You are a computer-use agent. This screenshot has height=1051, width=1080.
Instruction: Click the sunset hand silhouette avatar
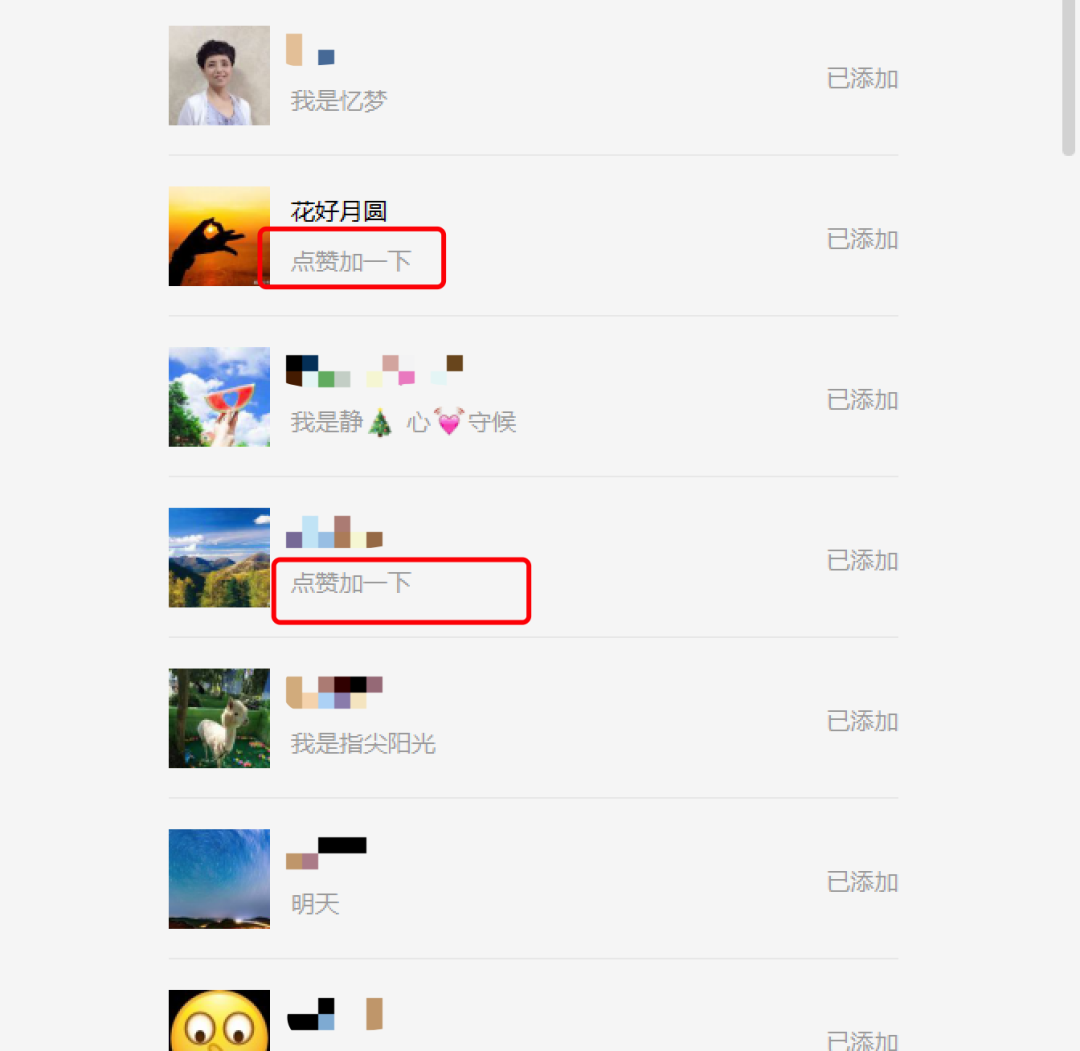(219, 236)
